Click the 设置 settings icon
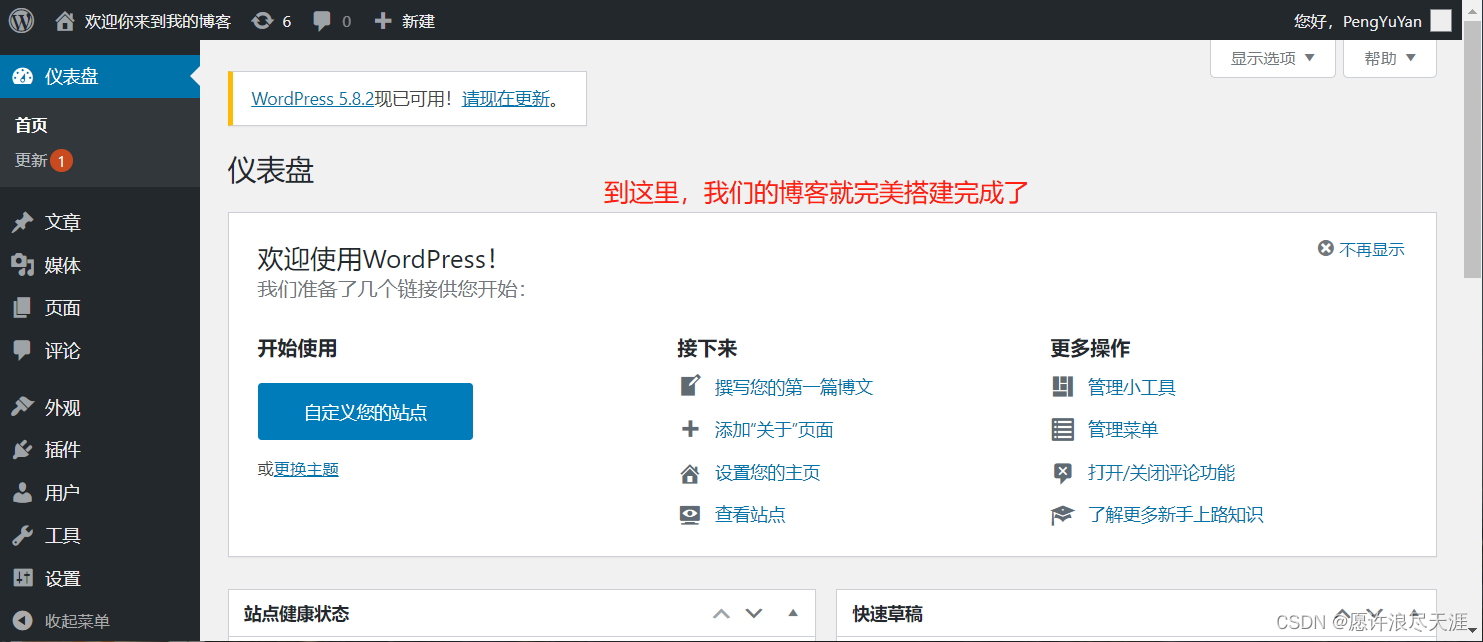Image resolution: width=1483 pixels, height=642 pixels. (x=22, y=578)
